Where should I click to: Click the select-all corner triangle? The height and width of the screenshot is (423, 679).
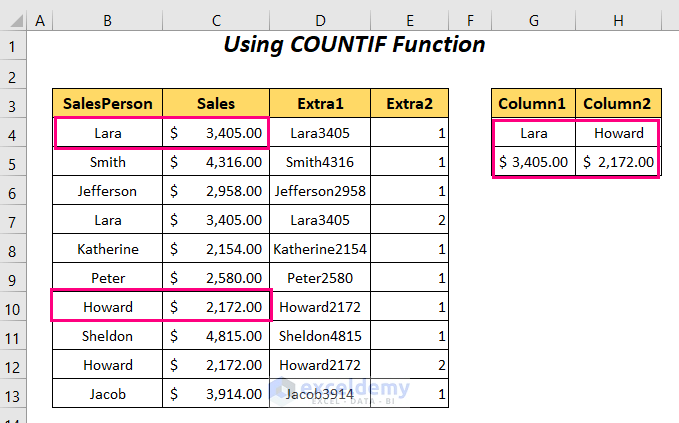[x=13, y=19]
